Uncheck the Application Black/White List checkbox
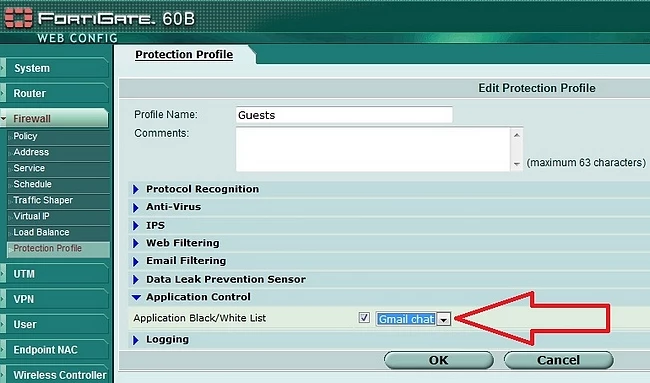650x383 pixels. 364,318
